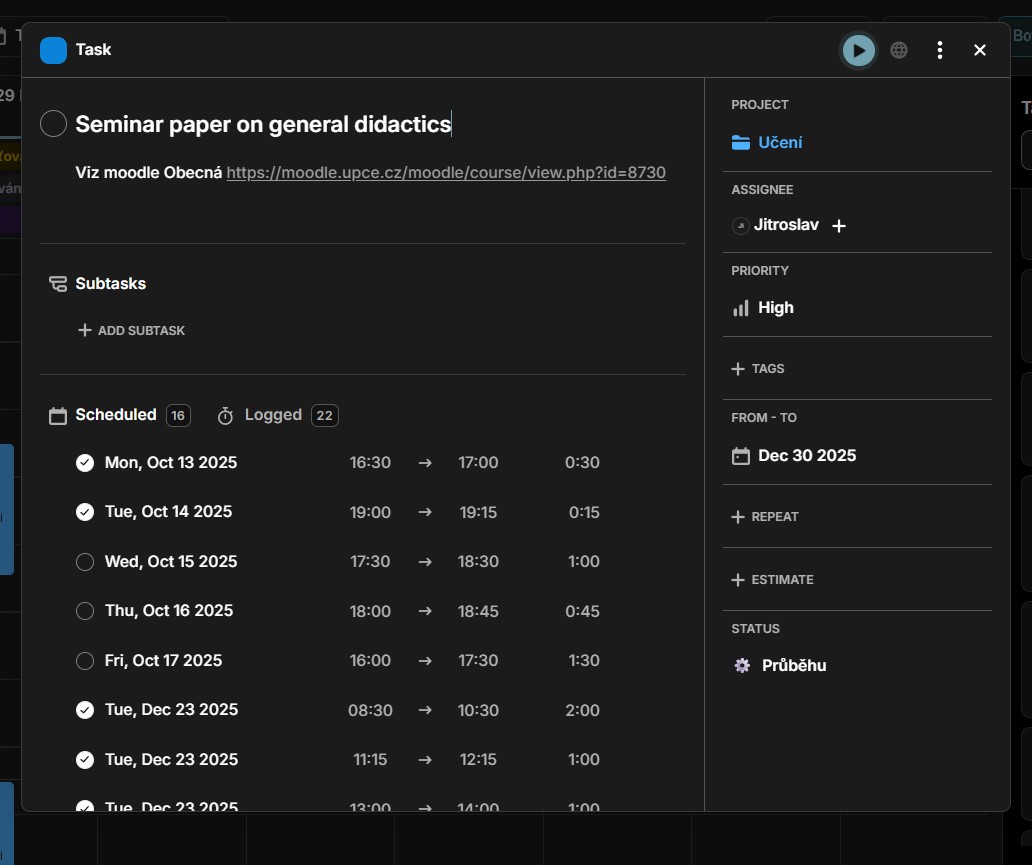
Task: Open the three-dot more options menu
Action: coord(939,50)
